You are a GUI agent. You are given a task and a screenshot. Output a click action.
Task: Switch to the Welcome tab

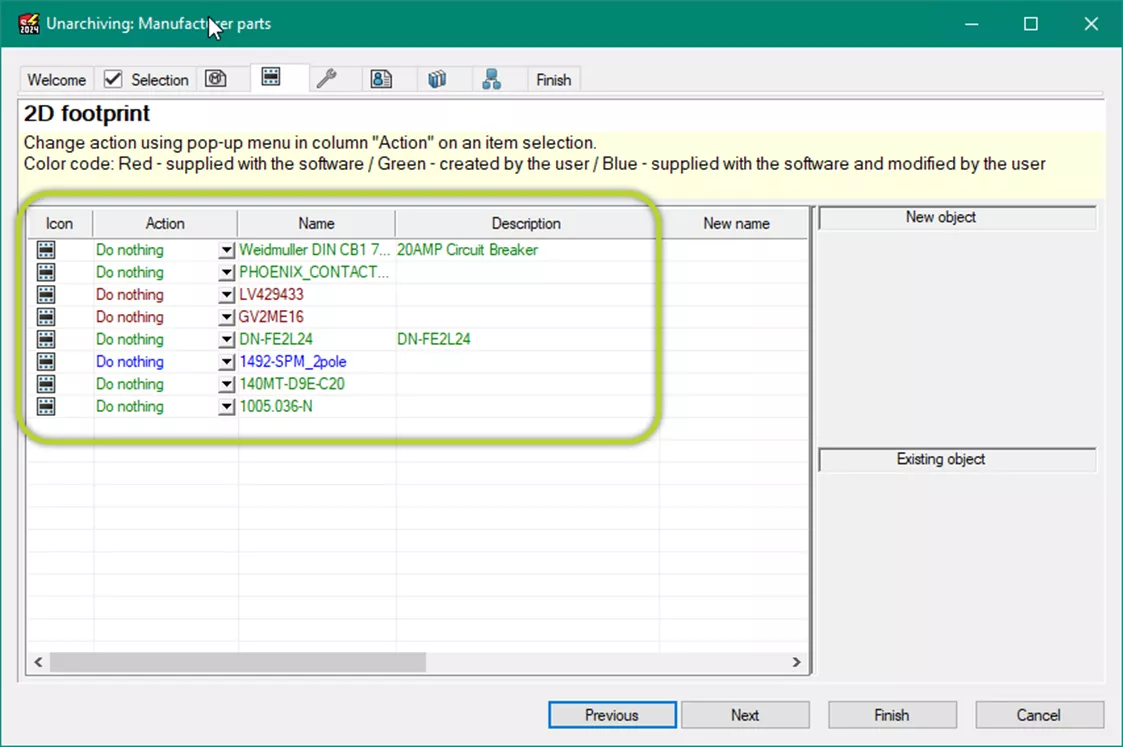coord(55,79)
